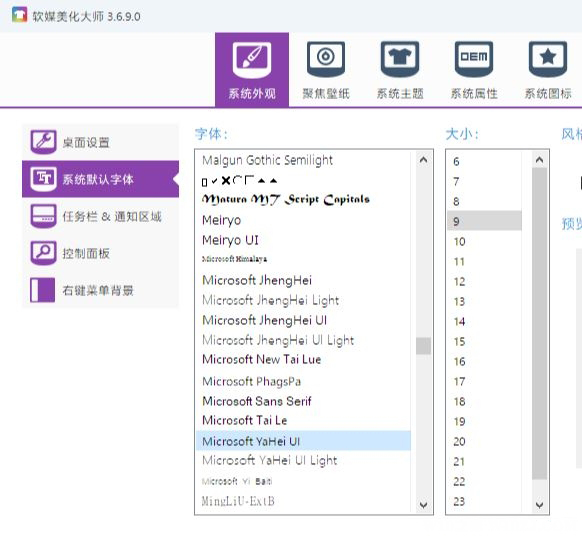This screenshot has width=582, height=536.
Task: Switch to 聚焦壁纸 tab label
Action: pyautogui.click(x=326, y=94)
